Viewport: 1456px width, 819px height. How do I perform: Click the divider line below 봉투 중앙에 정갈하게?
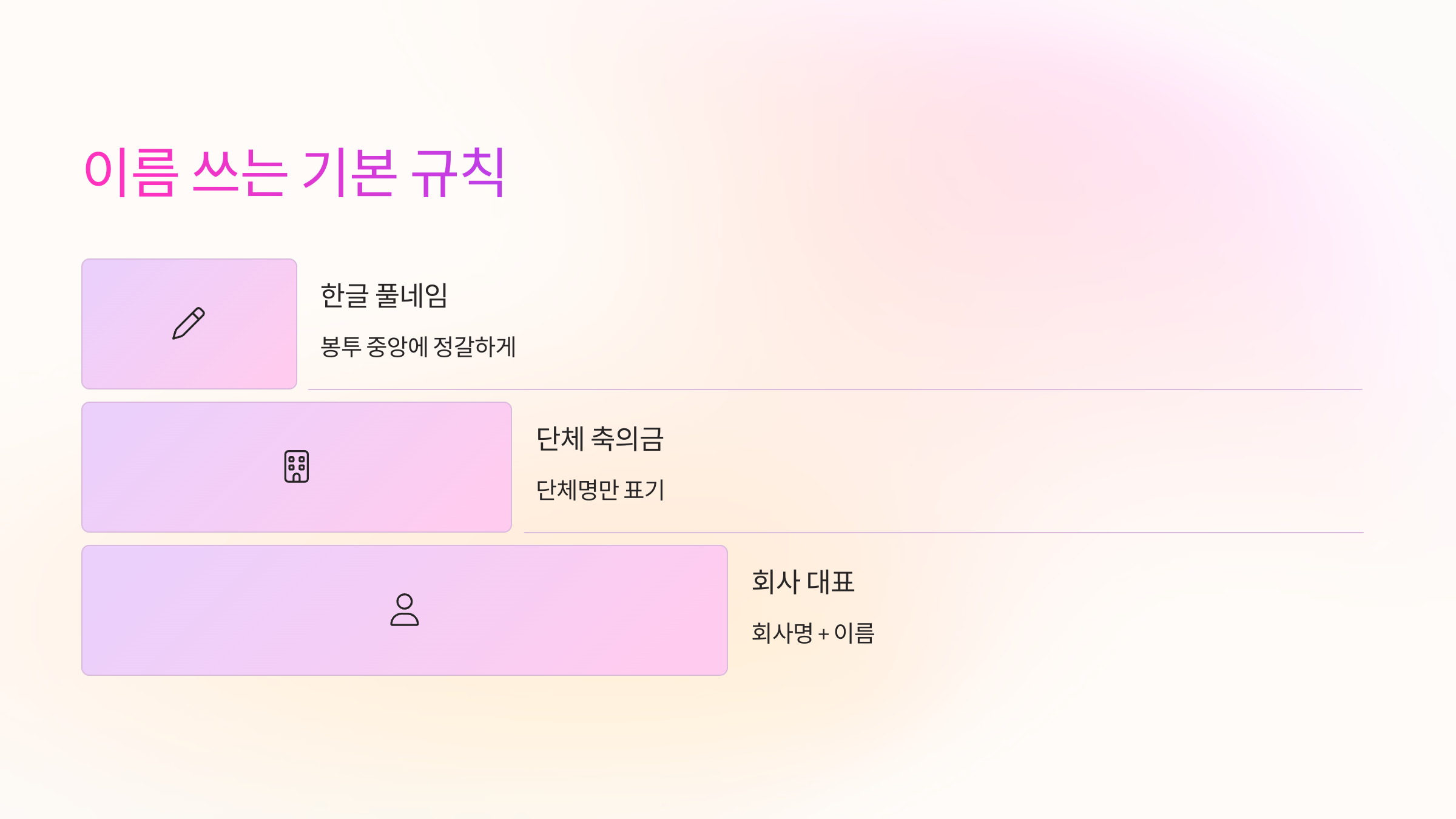point(835,389)
